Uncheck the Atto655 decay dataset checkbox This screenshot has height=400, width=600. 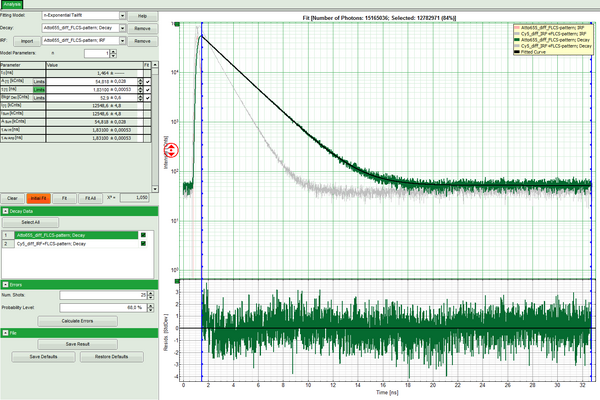pos(143,234)
